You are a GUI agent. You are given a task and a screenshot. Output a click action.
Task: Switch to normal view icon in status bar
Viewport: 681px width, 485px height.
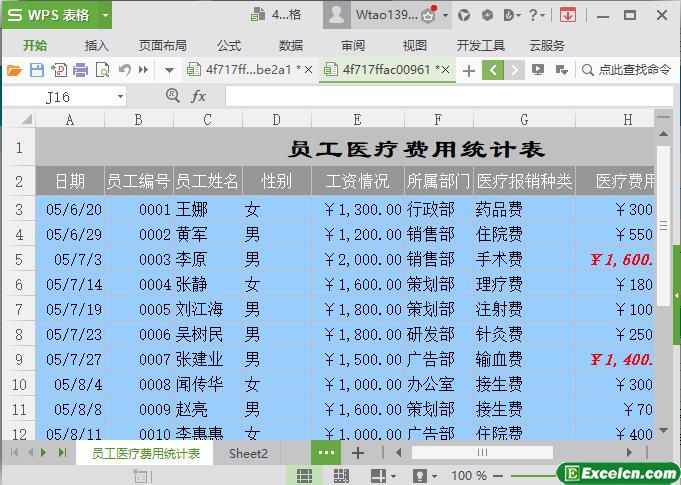(304, 476)
